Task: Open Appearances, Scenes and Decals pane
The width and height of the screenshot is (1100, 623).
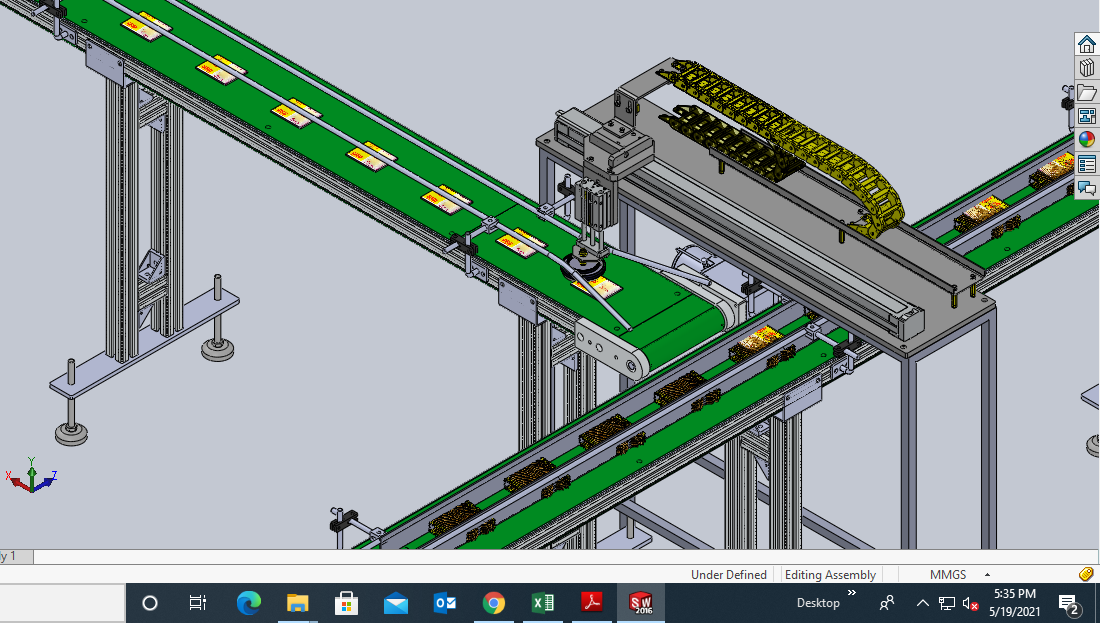Action: pyautogui.click(x=1087, y=140)
